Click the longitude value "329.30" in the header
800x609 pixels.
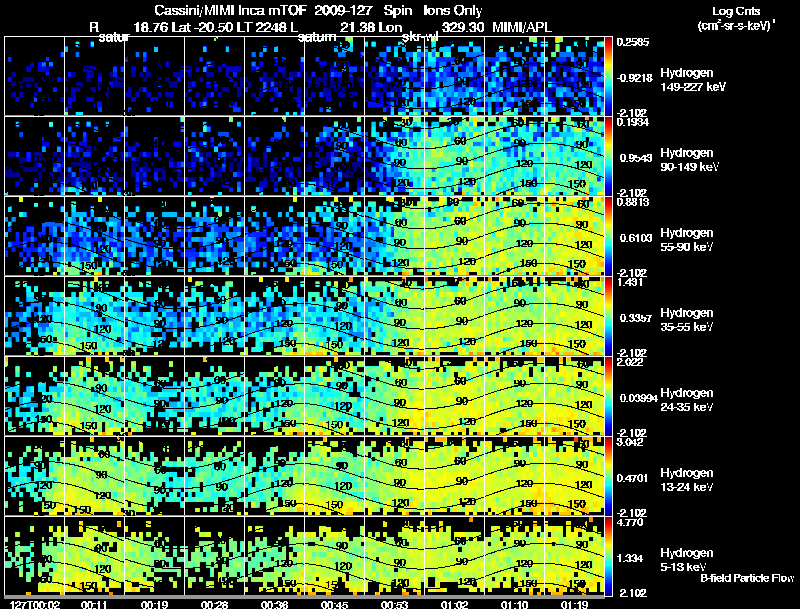pos(463,27)
